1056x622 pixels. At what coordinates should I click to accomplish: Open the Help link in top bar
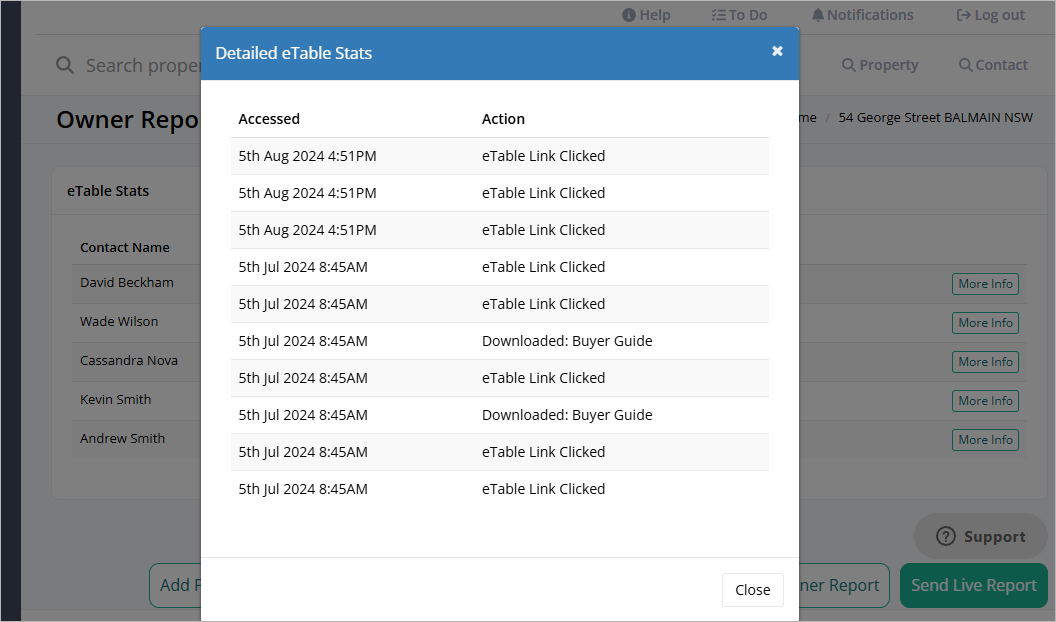646,15
